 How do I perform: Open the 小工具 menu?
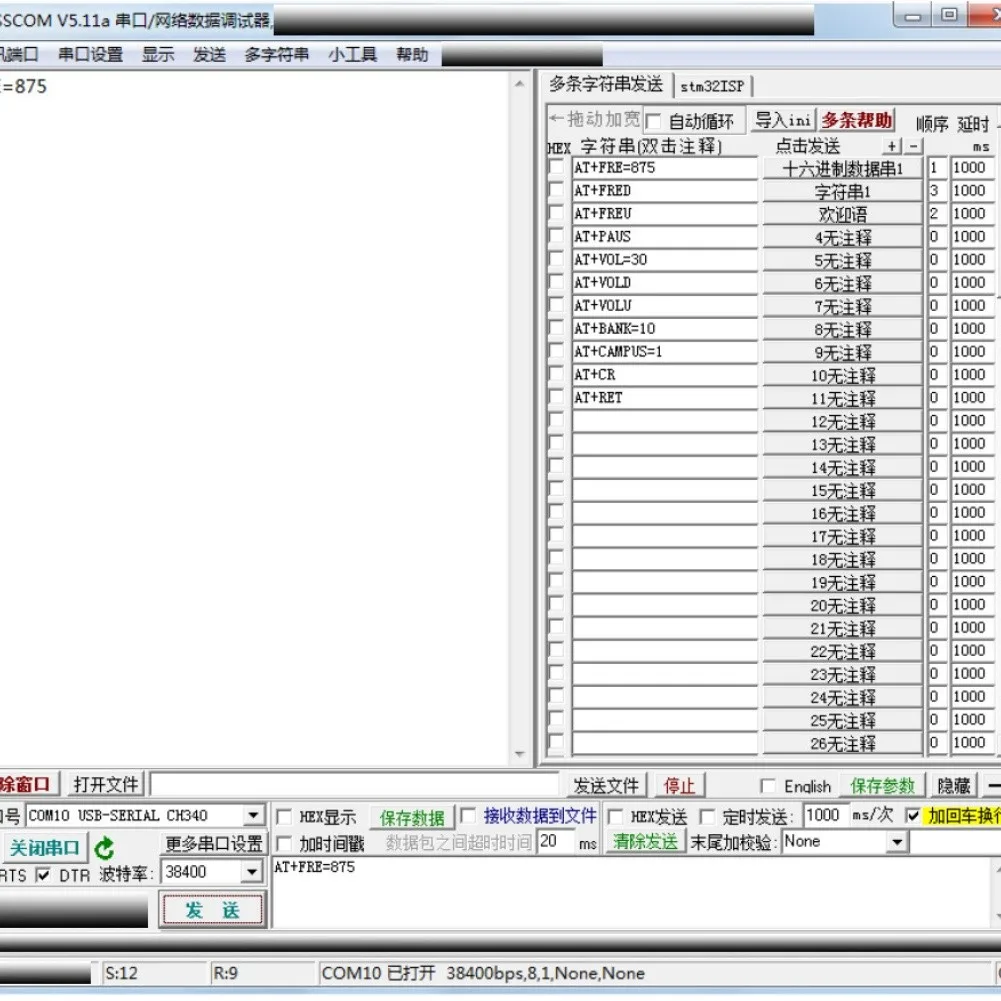coord(352,55)
